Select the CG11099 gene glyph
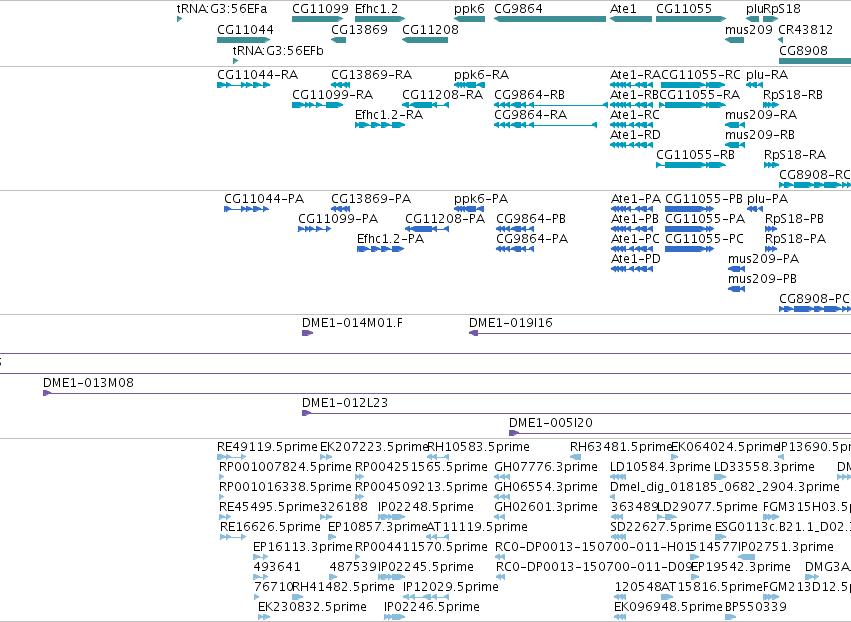Viewport: 851px width, 622px height. tap(317, 19)
